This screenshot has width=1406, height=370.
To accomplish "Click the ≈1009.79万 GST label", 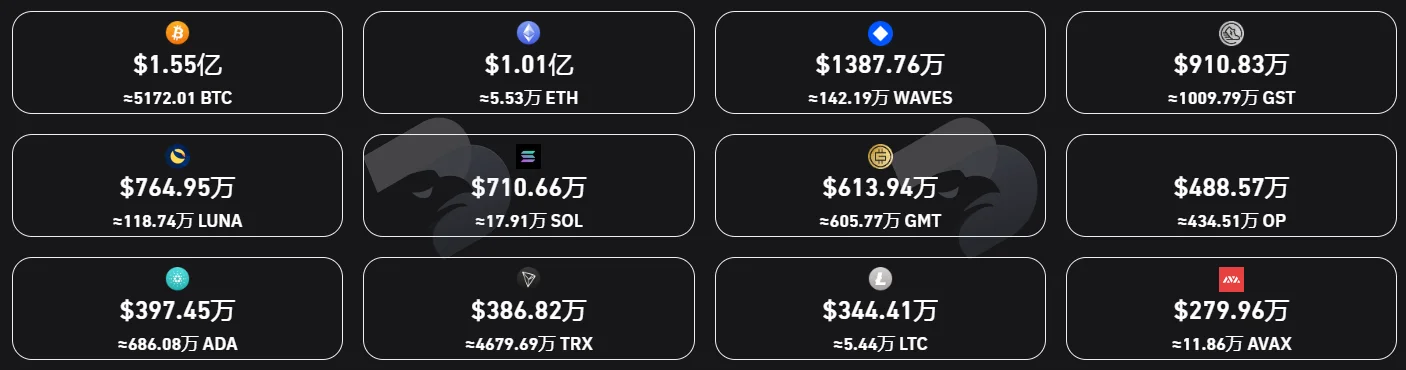I will click(x=1231, y=98).
